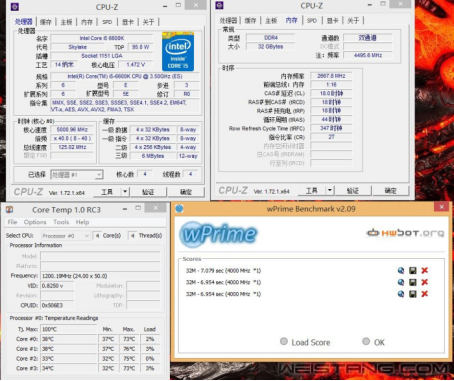The image size is (454, 381).
Task: Delete the 7.079 sec score with red X
Action: (x=425, y=270)
